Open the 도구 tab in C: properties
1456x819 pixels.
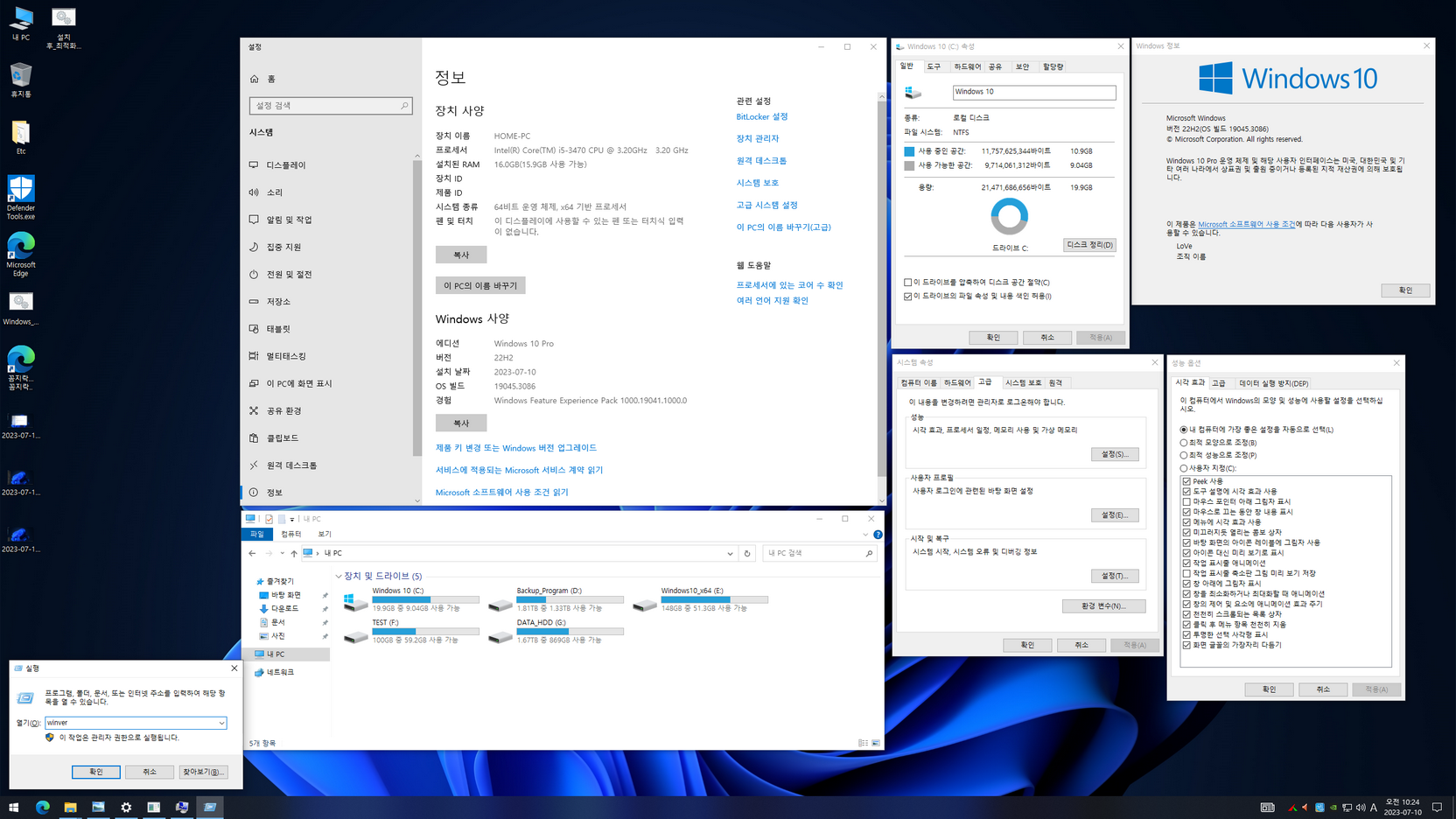934,66
